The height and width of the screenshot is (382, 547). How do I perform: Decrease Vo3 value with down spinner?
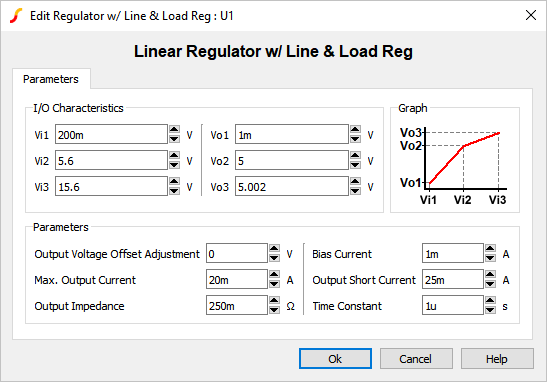[x=355, y=191]
